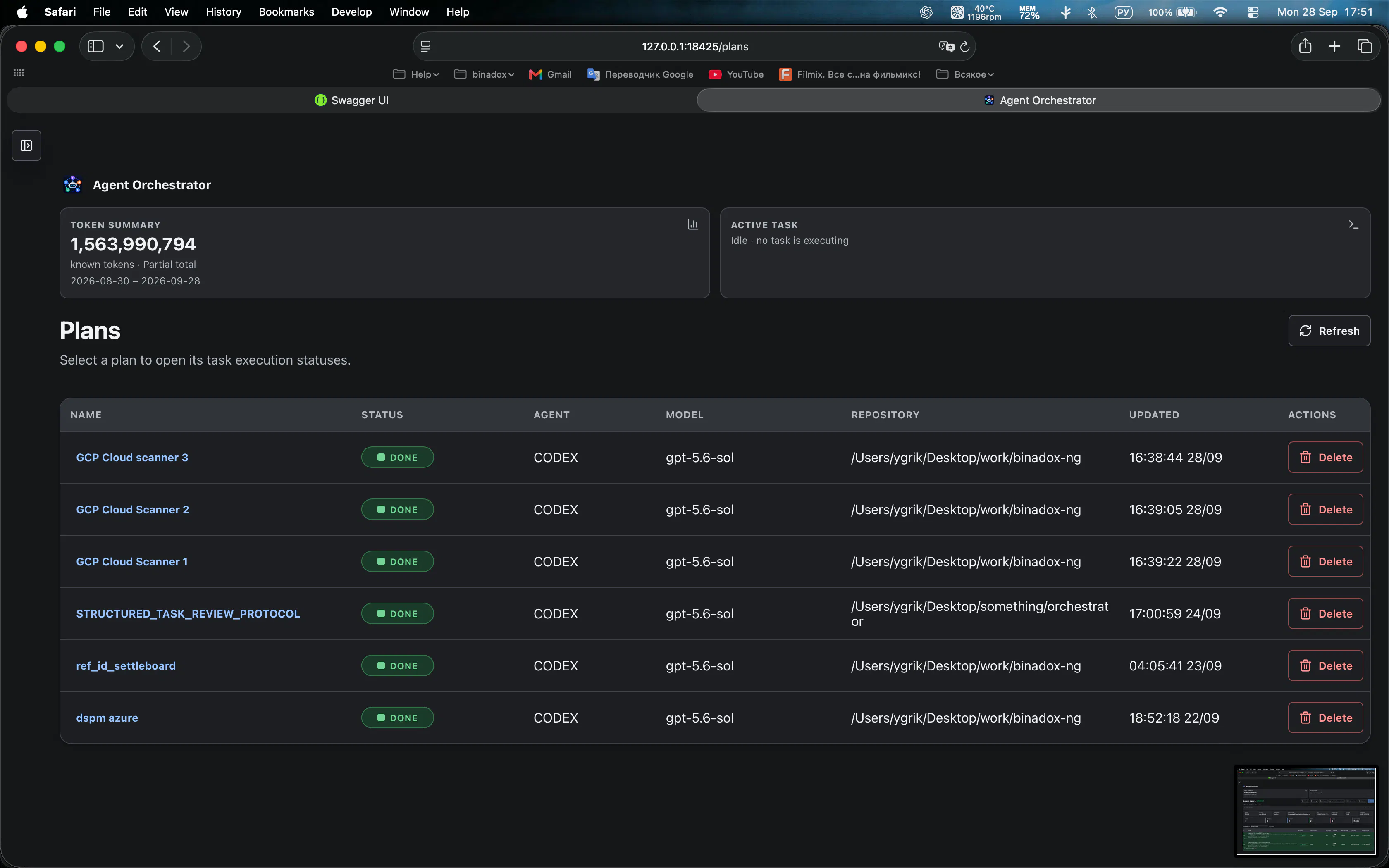
Task: Show Safari tab overview
Action: pyautogui.click(x=1364, y=46)
